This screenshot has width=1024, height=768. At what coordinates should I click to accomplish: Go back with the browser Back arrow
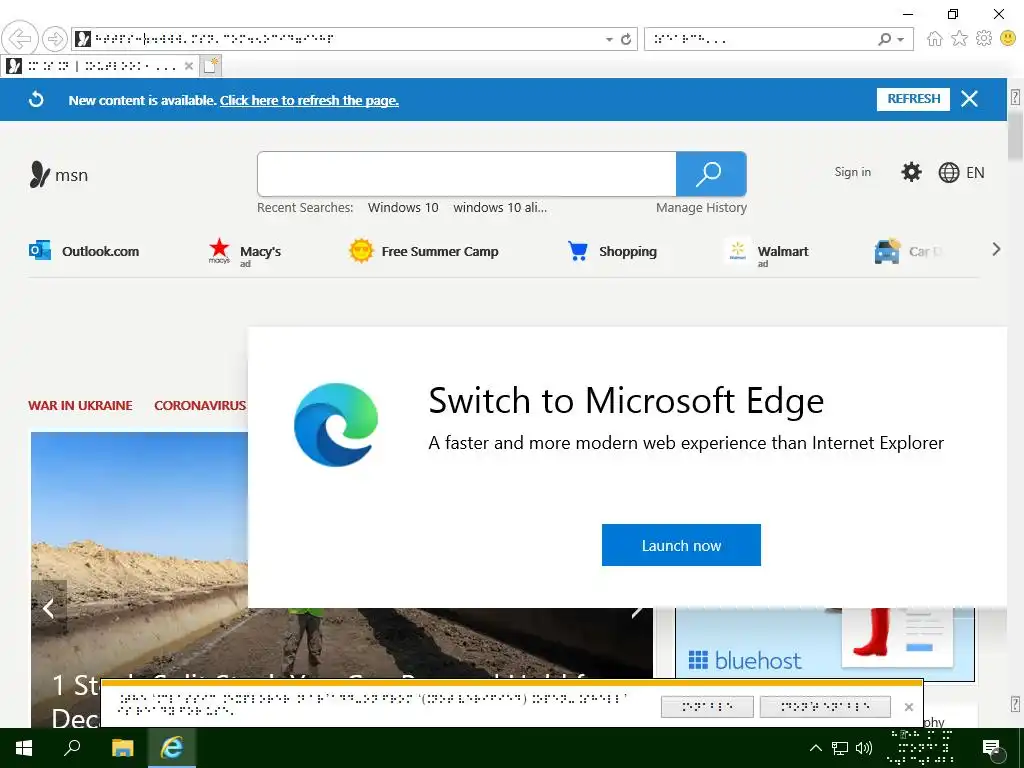point(20,39)
